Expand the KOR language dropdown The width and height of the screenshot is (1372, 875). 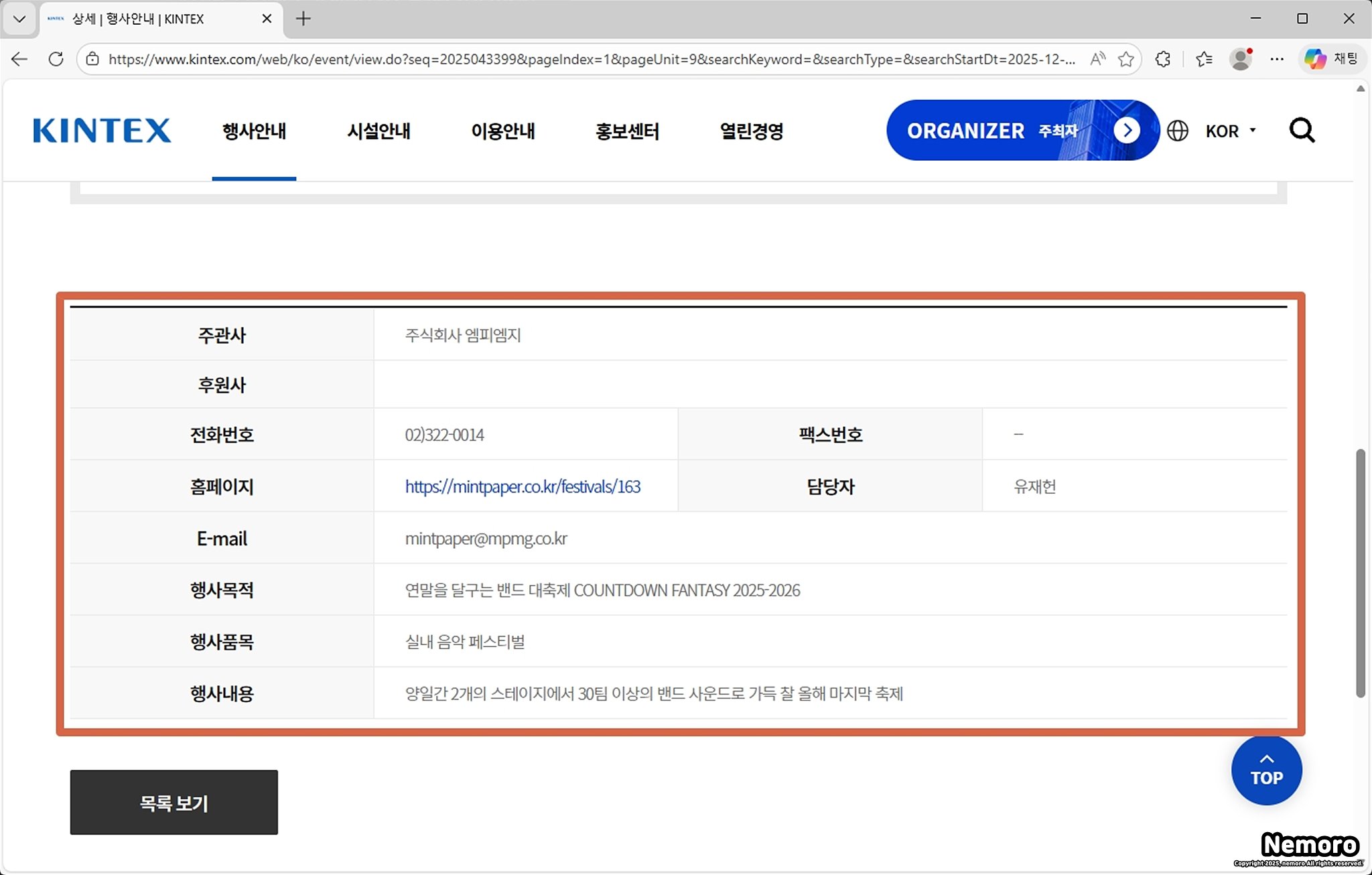click(1230, 131)
